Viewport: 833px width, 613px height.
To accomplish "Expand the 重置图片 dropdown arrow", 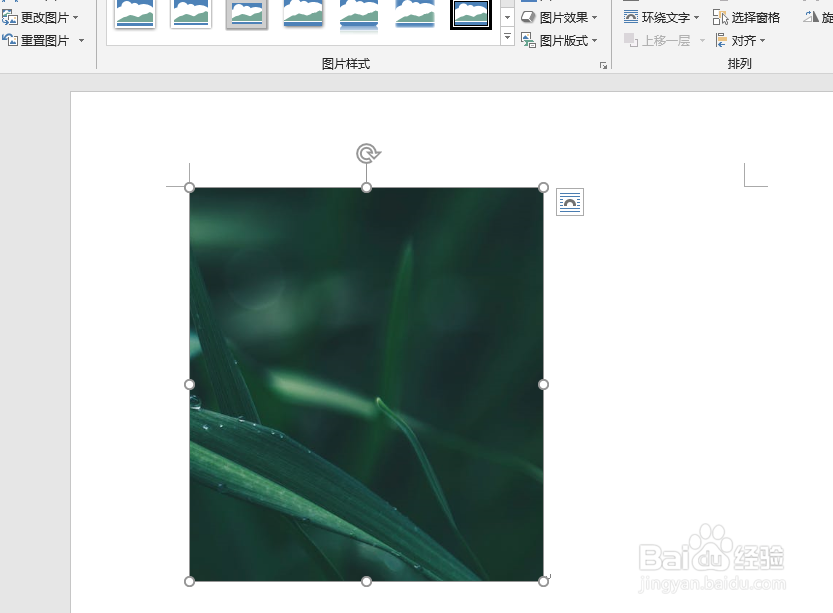I will pos(81,40).
